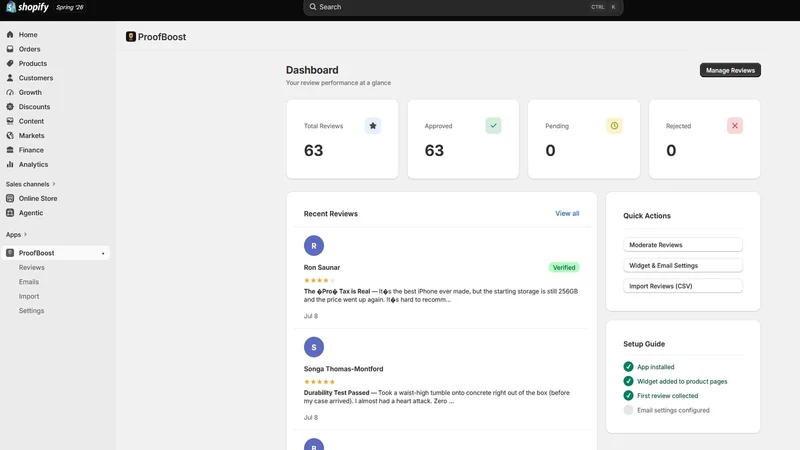
Task: Click the Pending 0 card
Action: (584, 139)
